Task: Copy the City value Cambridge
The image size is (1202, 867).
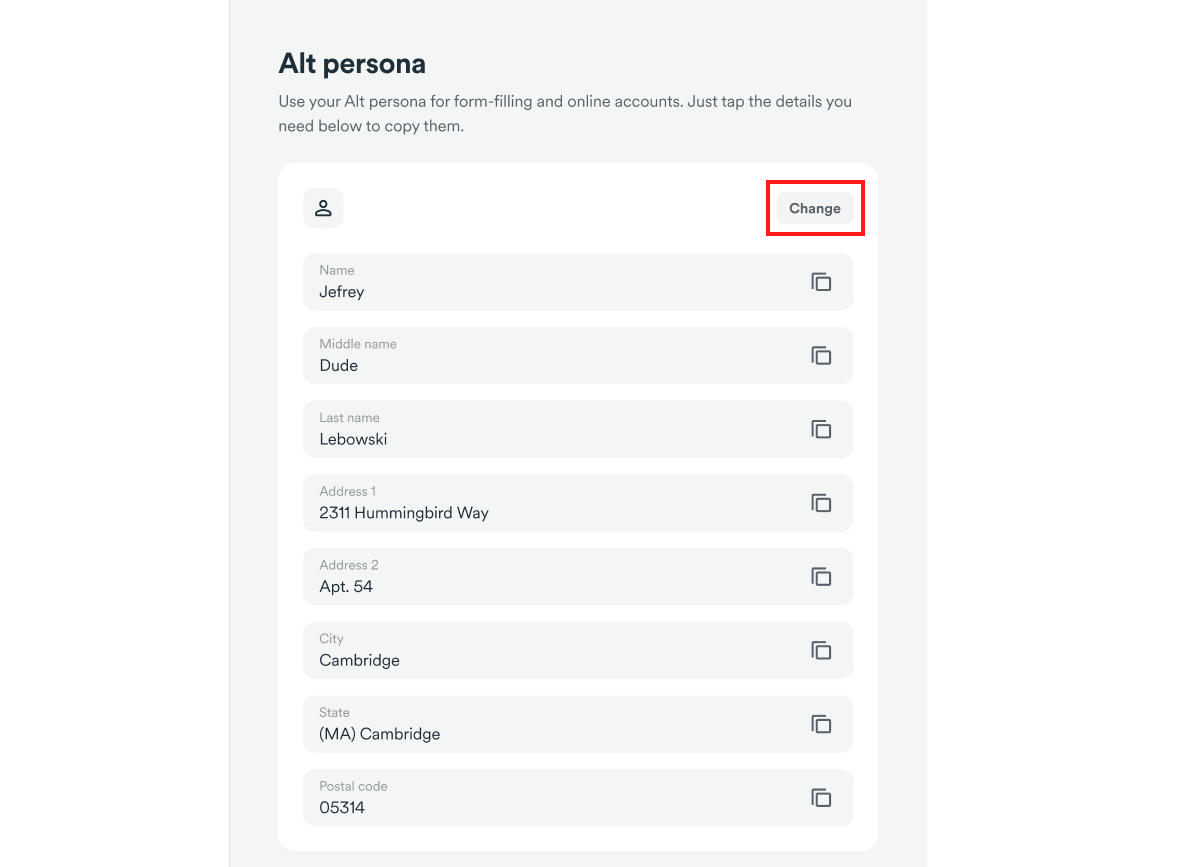Action: pyautogui.click(x=821, y=650)
